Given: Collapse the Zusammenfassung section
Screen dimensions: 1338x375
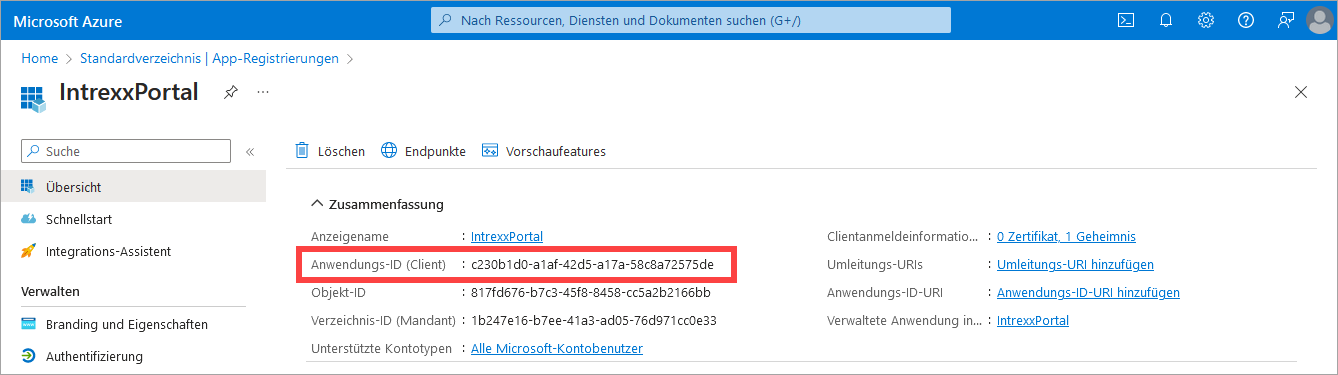Looking at the screenshot, I should 377,204.
